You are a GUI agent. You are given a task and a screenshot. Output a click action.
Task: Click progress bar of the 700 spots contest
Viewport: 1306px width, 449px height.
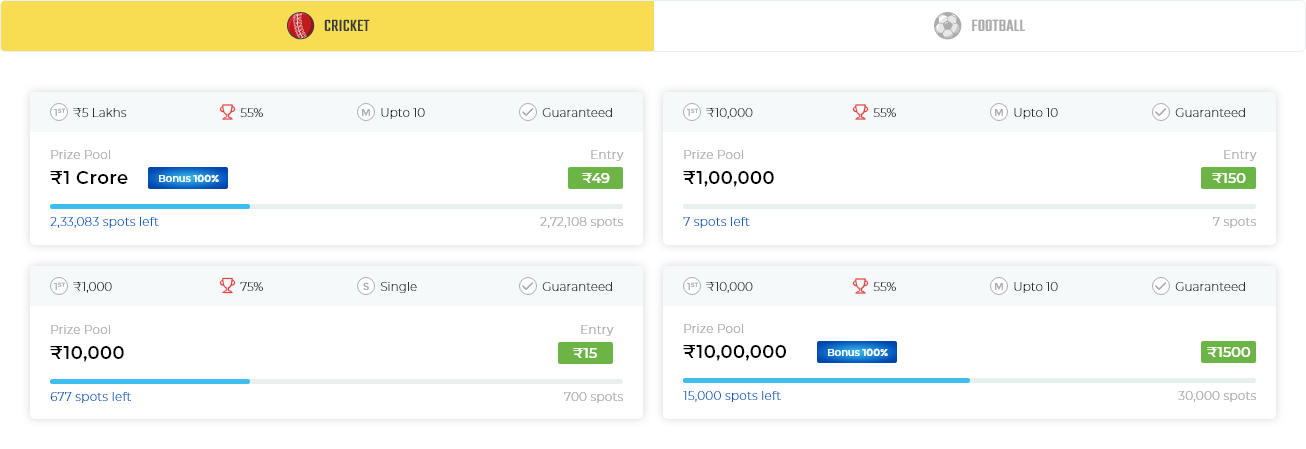point(336,381)
